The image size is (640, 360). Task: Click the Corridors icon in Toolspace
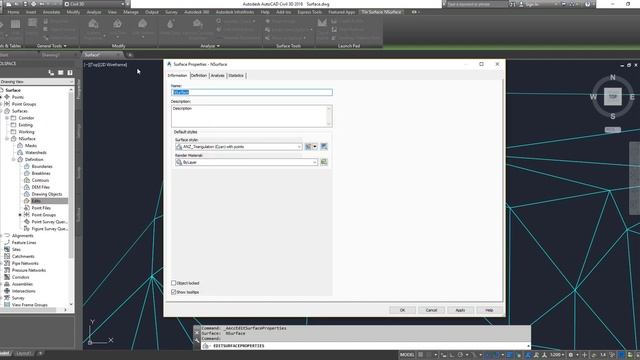point(7,277)
